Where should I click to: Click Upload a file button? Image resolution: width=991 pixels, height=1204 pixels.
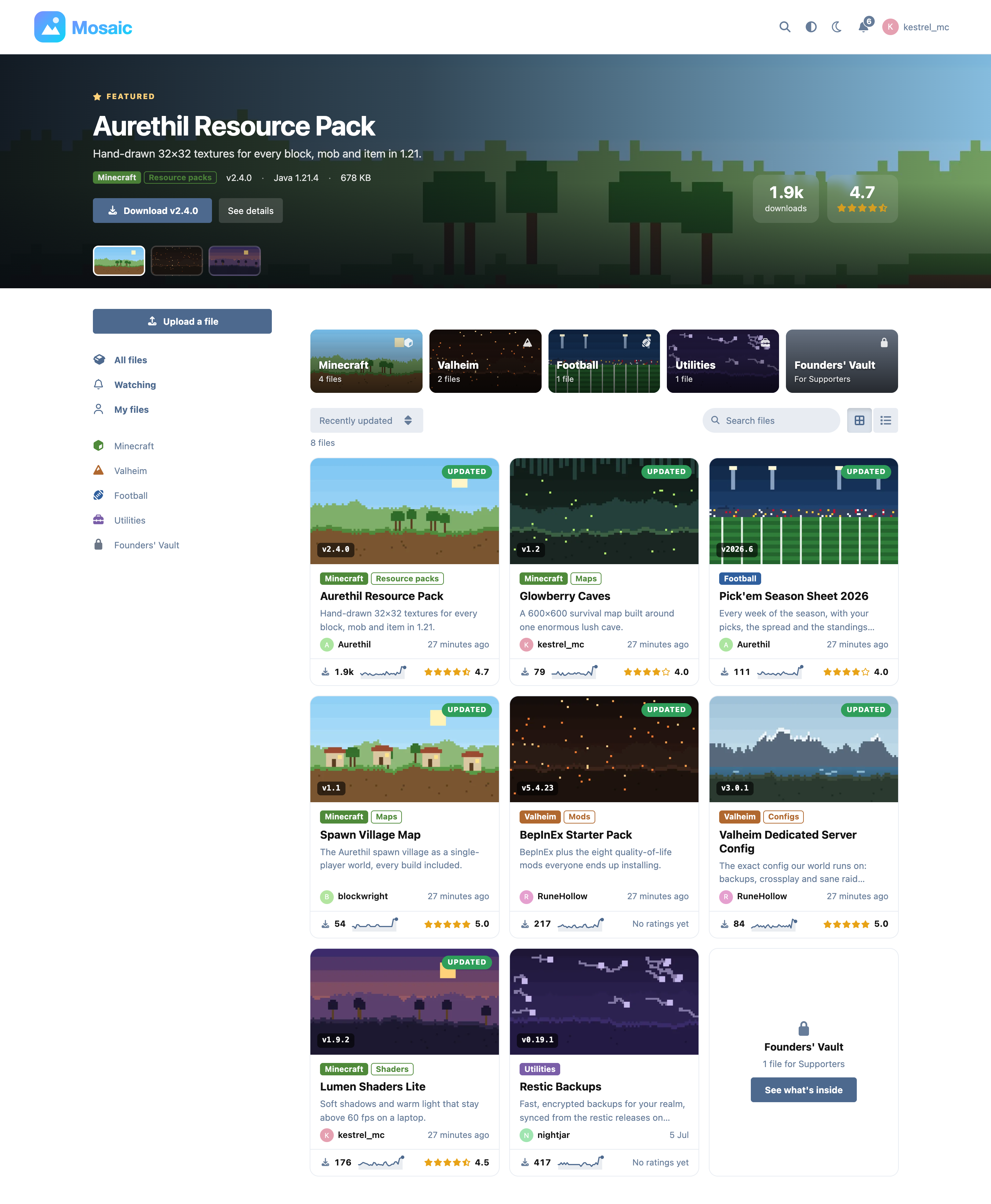182,321
